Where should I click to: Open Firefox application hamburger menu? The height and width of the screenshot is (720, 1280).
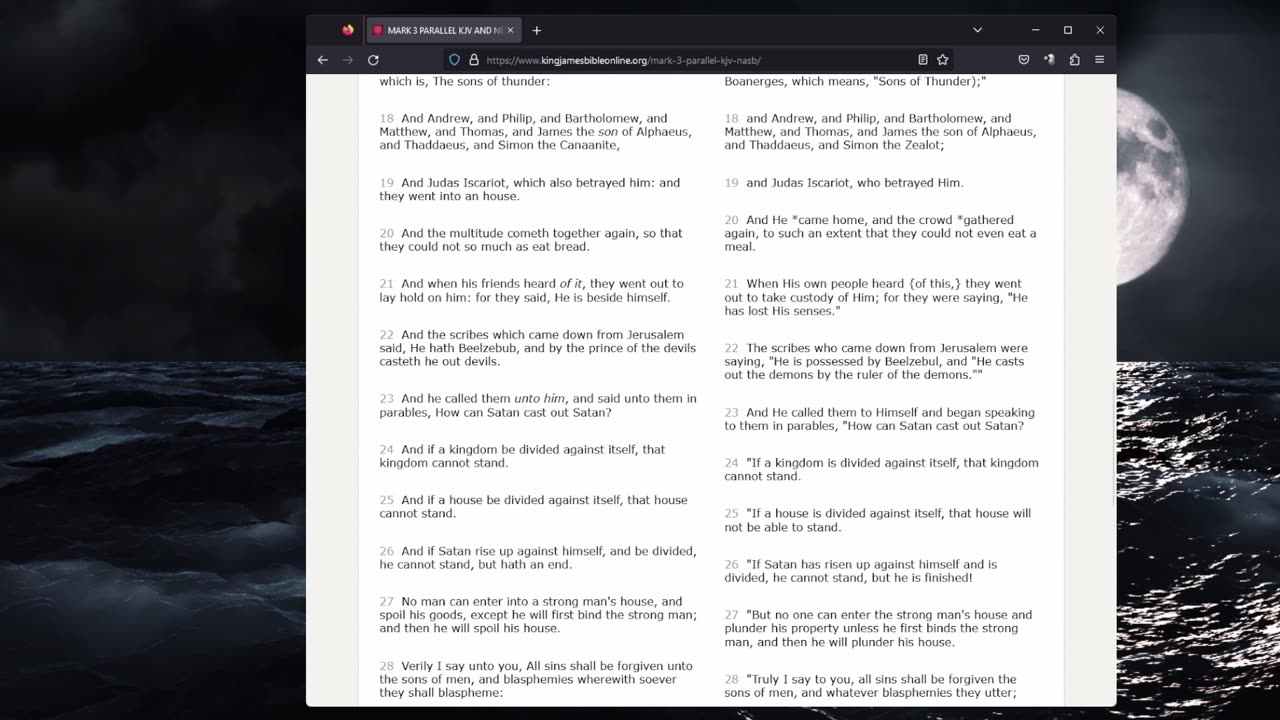pyautogui.click(x=1099, y=60)
